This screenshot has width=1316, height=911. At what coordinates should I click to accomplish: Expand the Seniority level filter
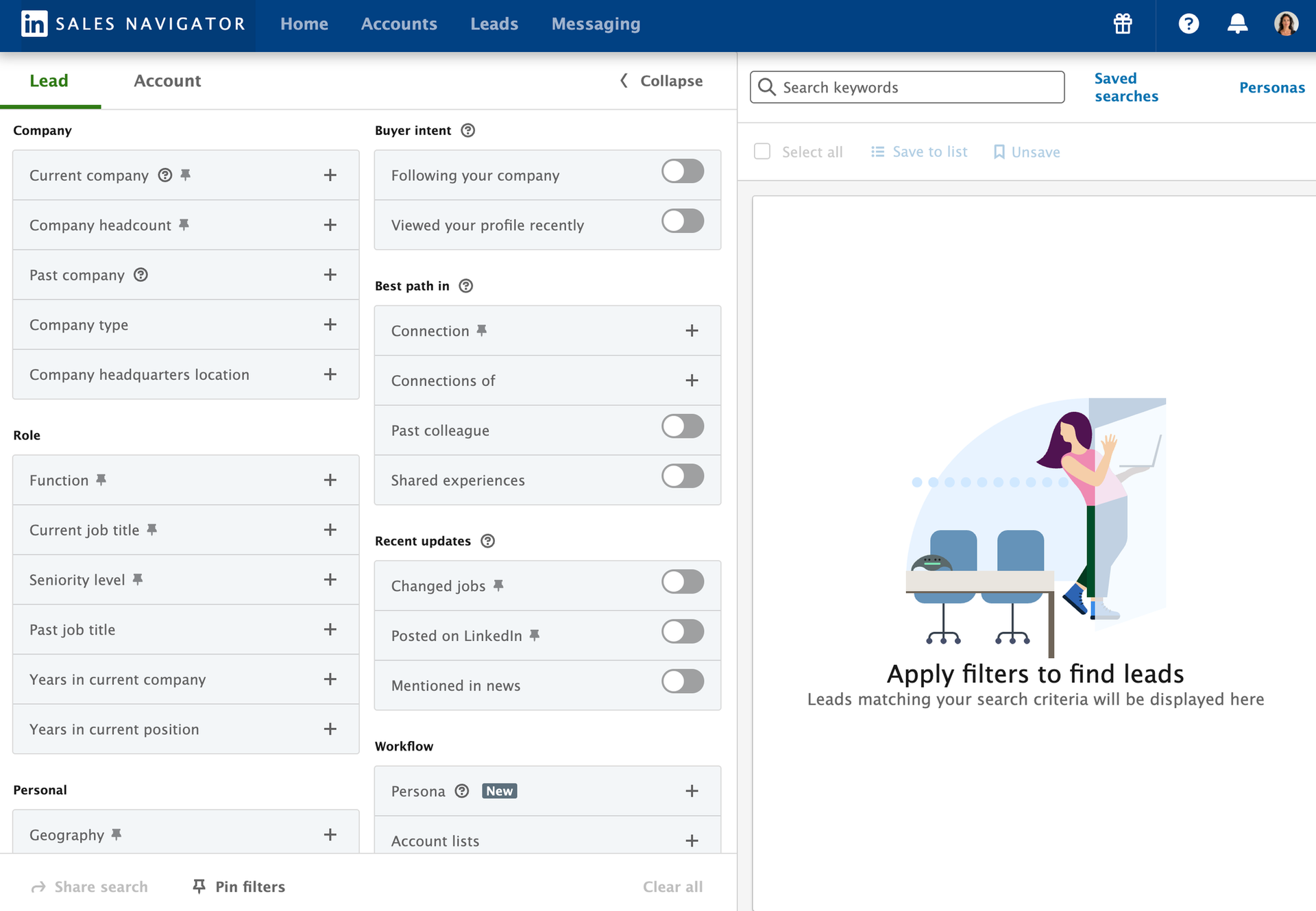(x=330, y=579)
